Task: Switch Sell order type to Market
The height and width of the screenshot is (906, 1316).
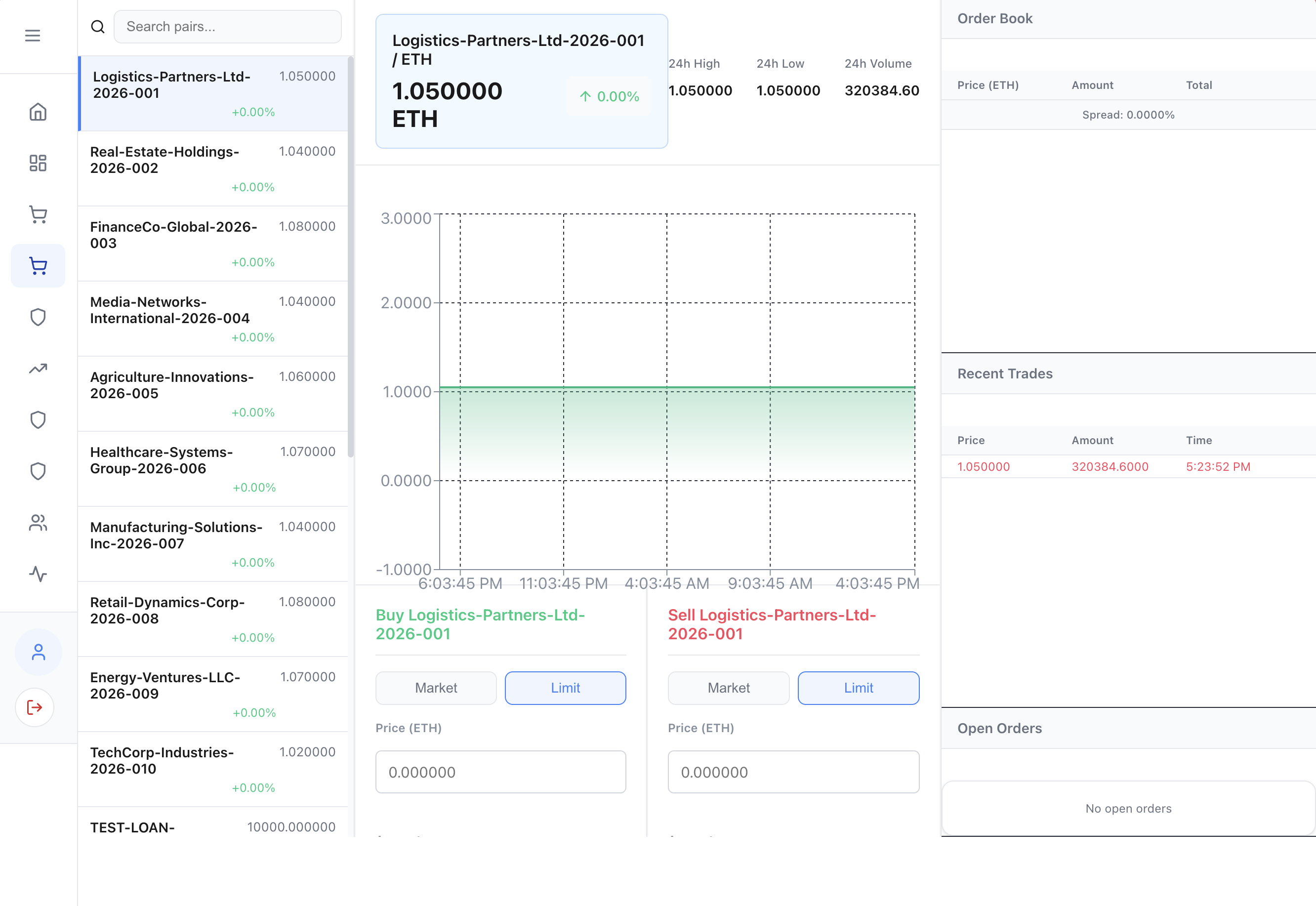Action: click(x=728, y=688)
